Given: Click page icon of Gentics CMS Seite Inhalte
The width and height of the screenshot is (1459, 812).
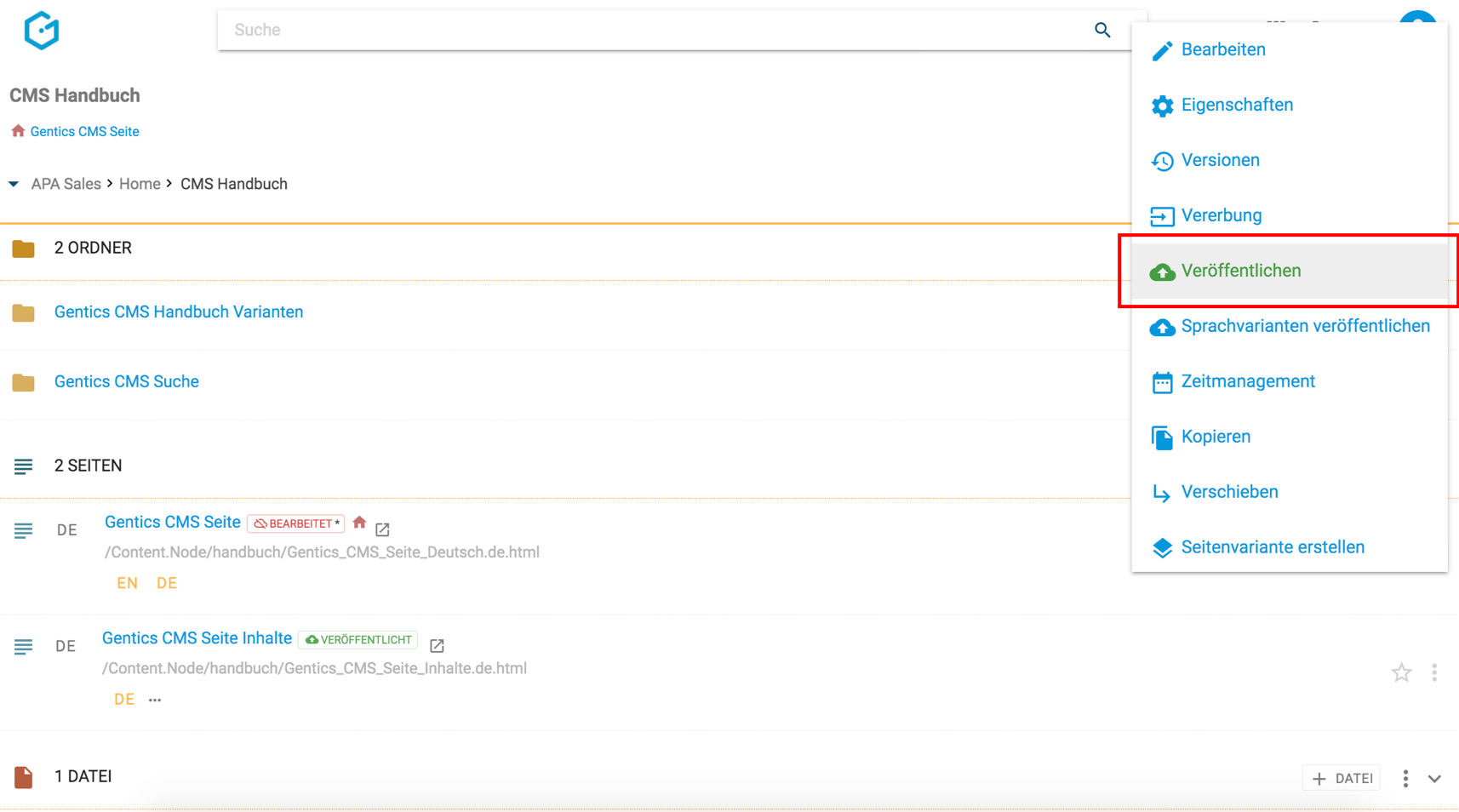Looking at the screenshot, I should pos(23,647).
